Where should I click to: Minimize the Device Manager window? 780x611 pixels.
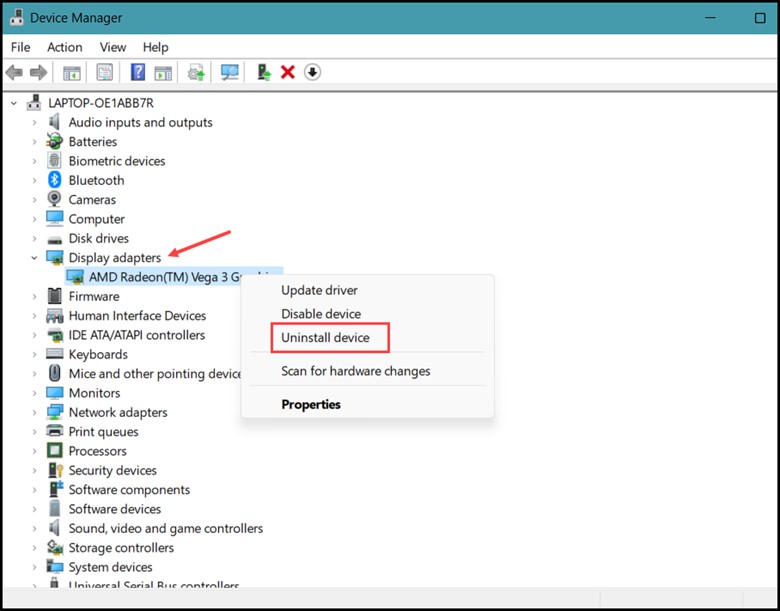(710, 18)
